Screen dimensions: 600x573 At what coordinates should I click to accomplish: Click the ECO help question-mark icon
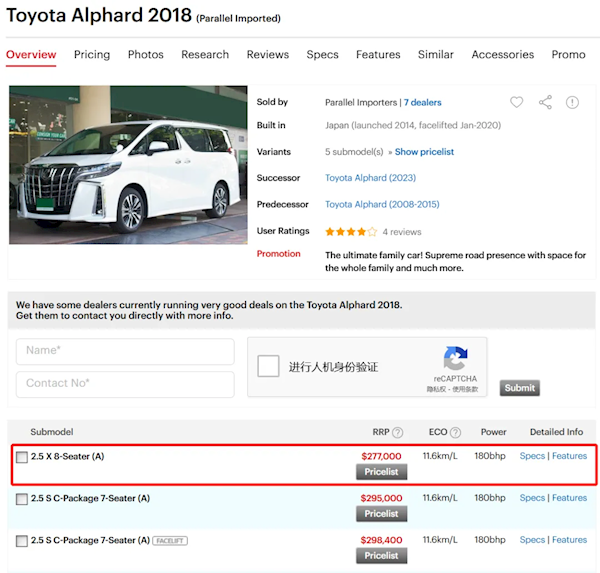click(455, 433)
